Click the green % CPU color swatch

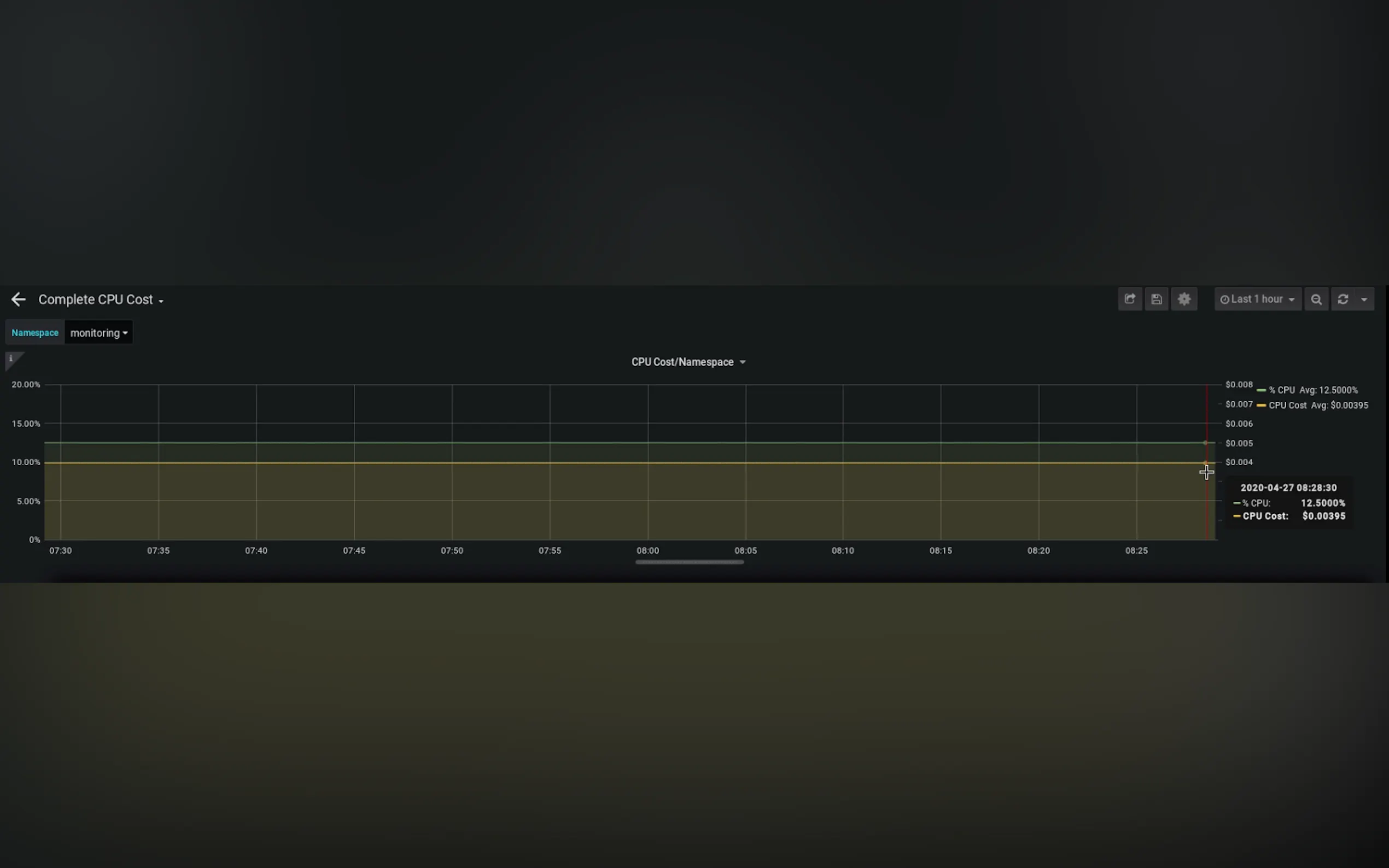pos(1262,390)
